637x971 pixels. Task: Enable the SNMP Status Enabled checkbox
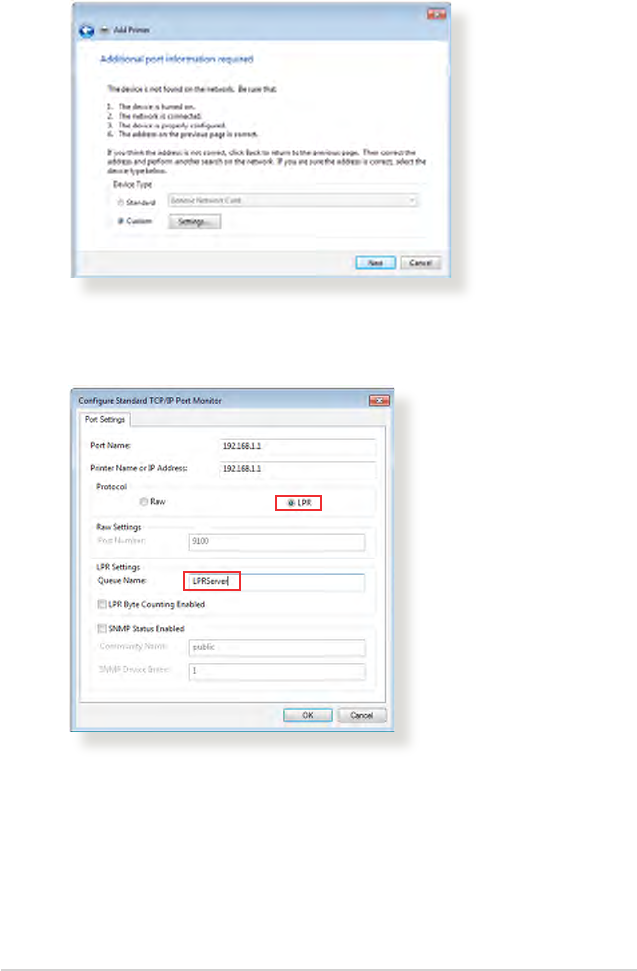pos(102,629)
